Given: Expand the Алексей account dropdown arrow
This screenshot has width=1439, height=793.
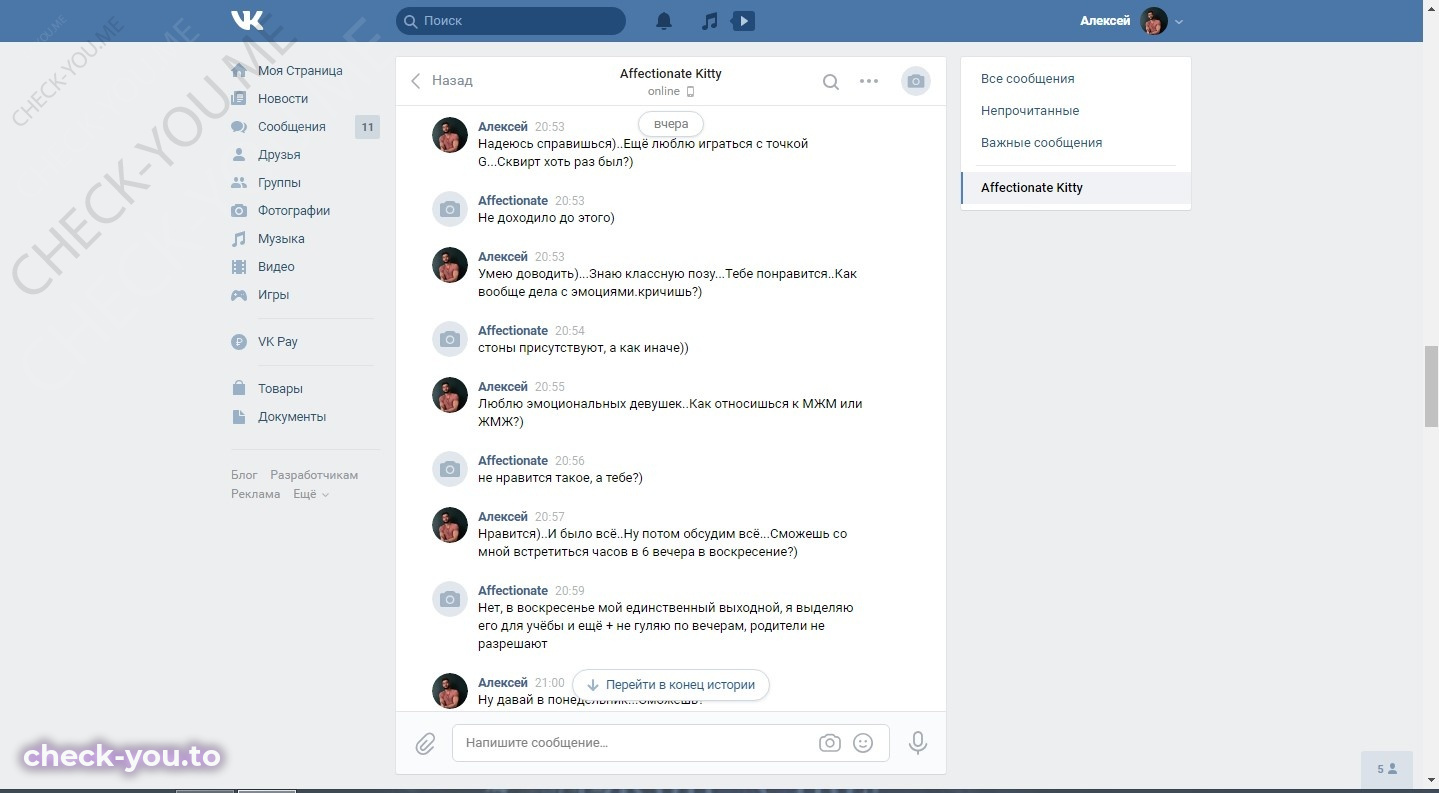Looking at the screenshot, I should click(1179, 21).
